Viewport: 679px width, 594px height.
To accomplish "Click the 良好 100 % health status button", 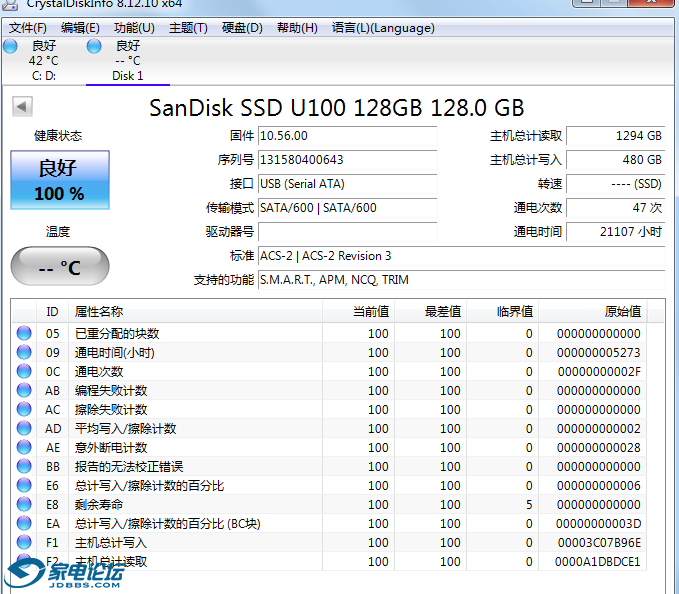I will tap(60, 180).
